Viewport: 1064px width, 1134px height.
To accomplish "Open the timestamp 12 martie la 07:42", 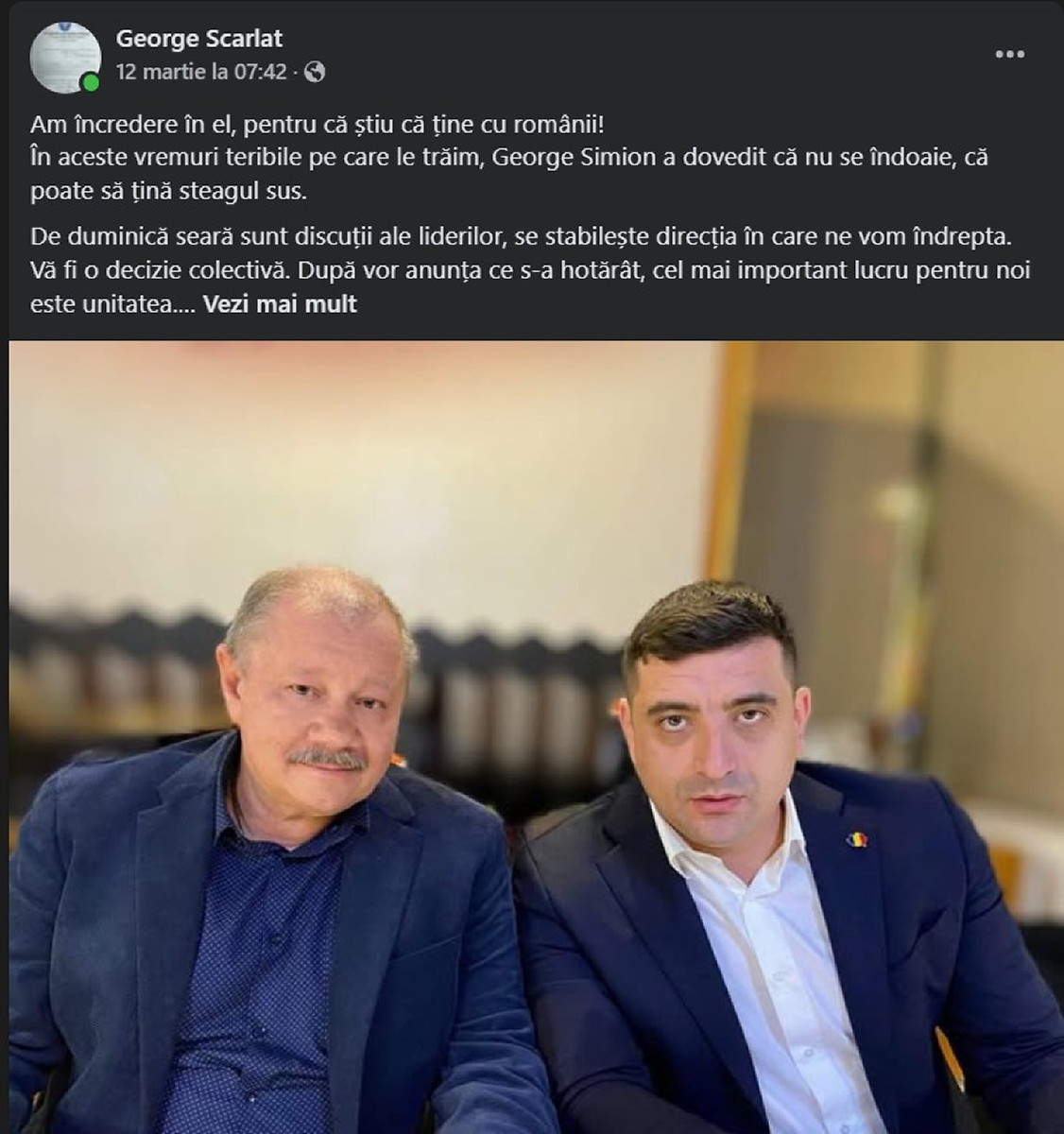I will click(201, 72).
